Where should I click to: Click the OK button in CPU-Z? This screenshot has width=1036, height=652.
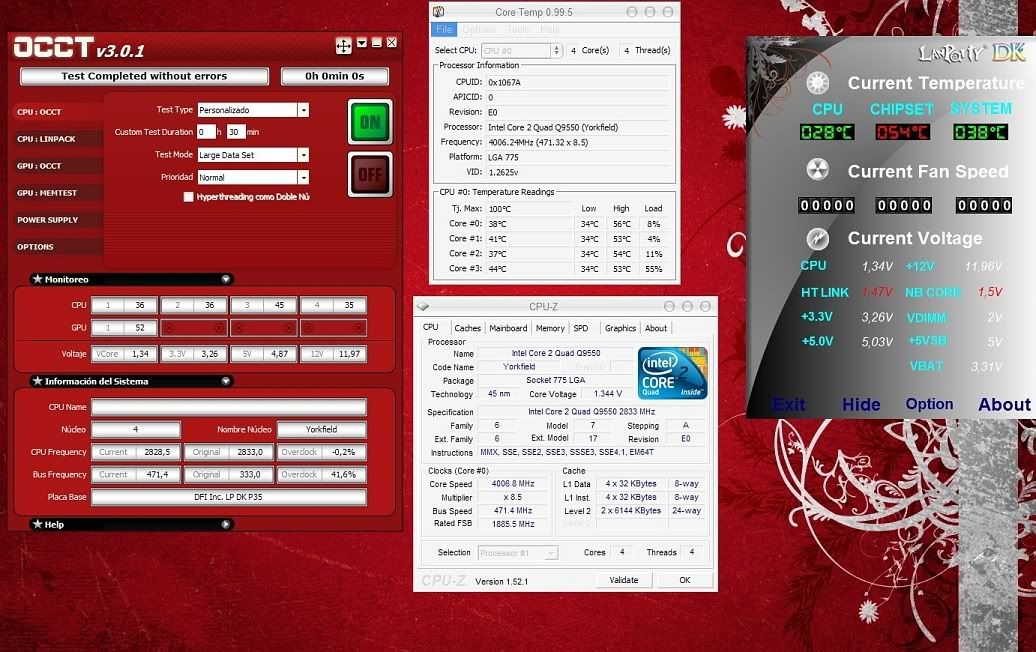684,580
